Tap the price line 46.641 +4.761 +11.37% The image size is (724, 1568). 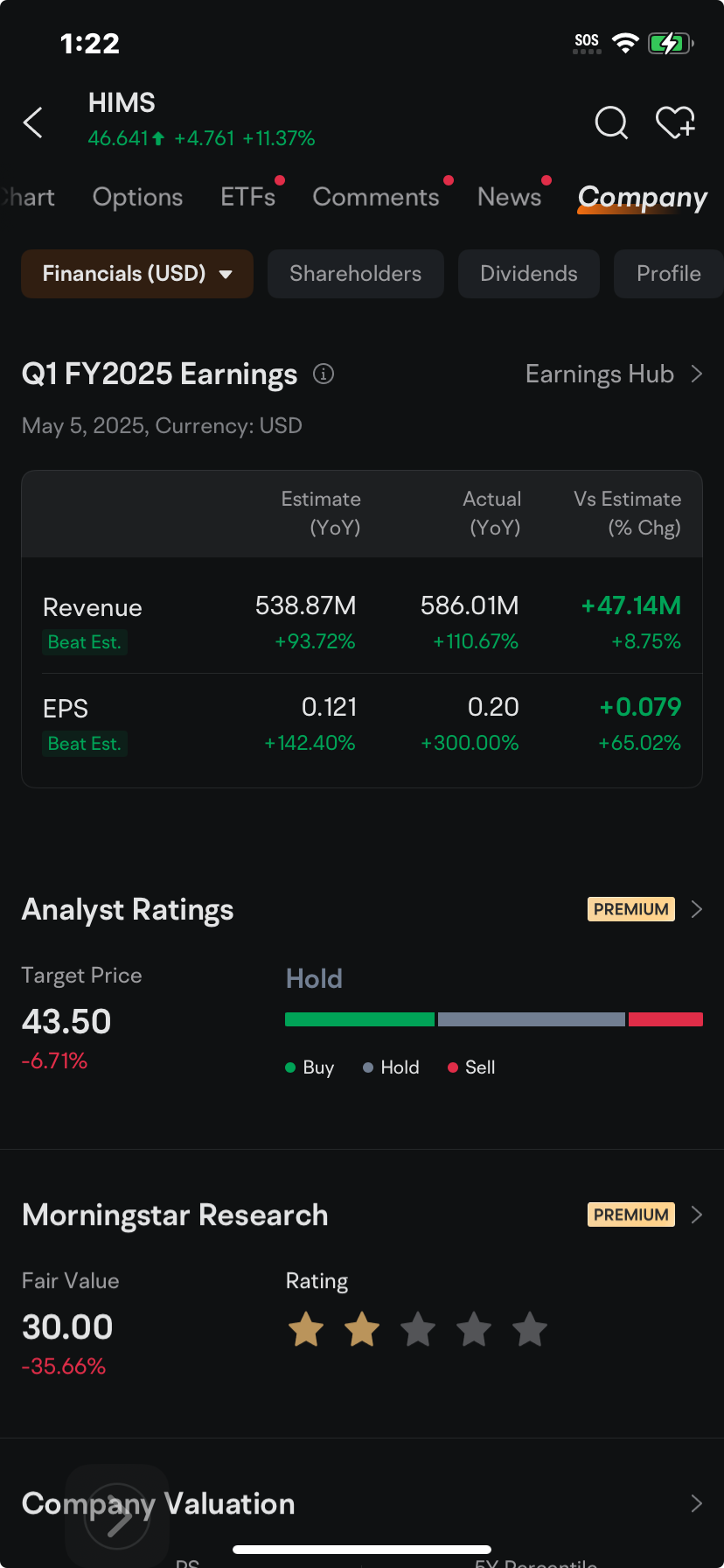tap(201, 138)
